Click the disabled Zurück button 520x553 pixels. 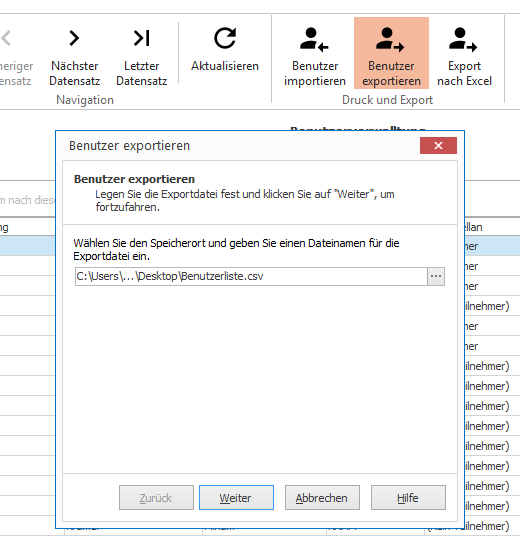pos(156,498)
